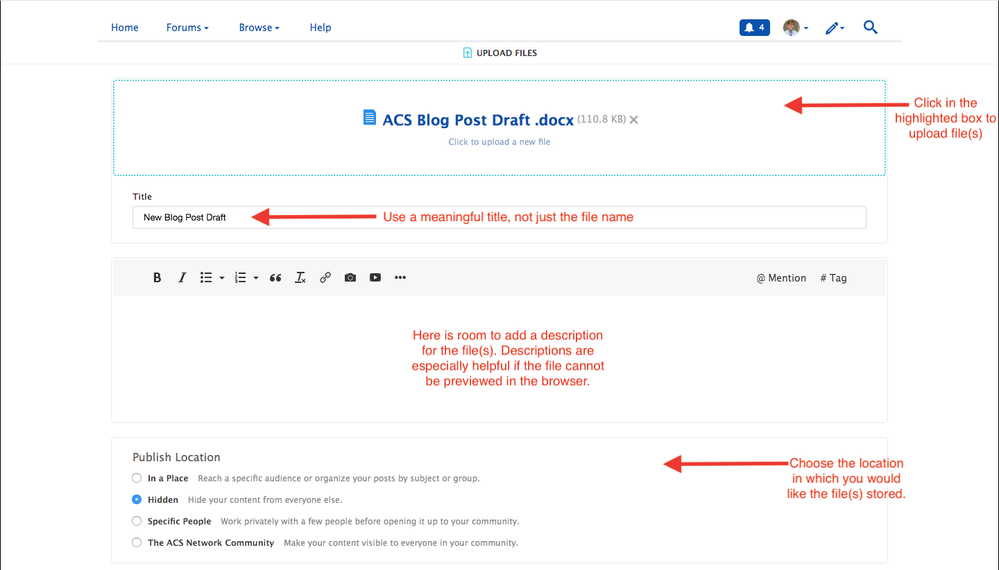Select the 'In a Place' option
The height and width of the screenshot is (570, 999).
(137, 478)
